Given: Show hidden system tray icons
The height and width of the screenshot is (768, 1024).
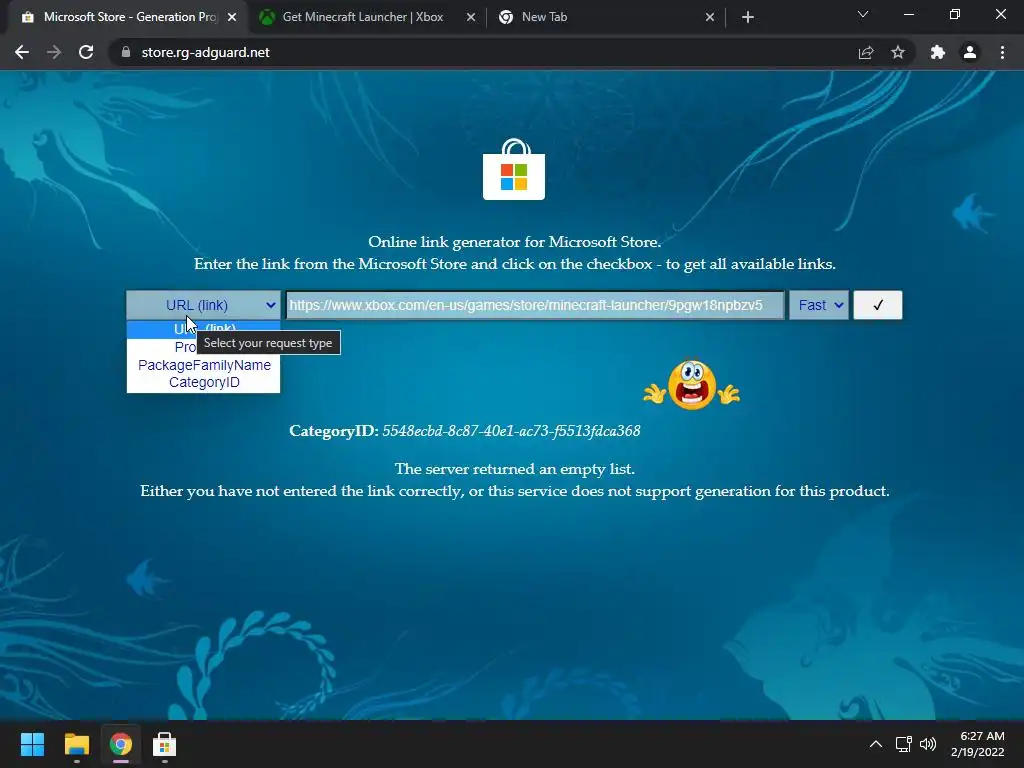Looking at the screenshot, I should click(876, 744).
